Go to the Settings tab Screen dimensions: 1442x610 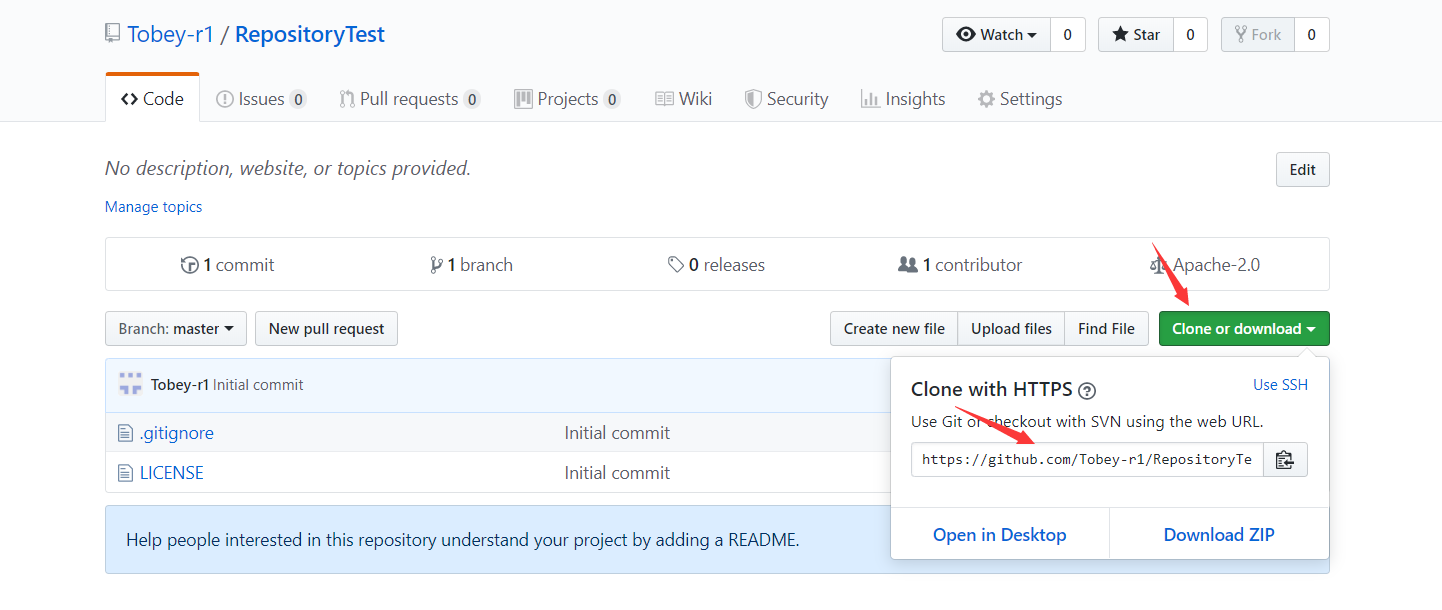point(1019,99)
